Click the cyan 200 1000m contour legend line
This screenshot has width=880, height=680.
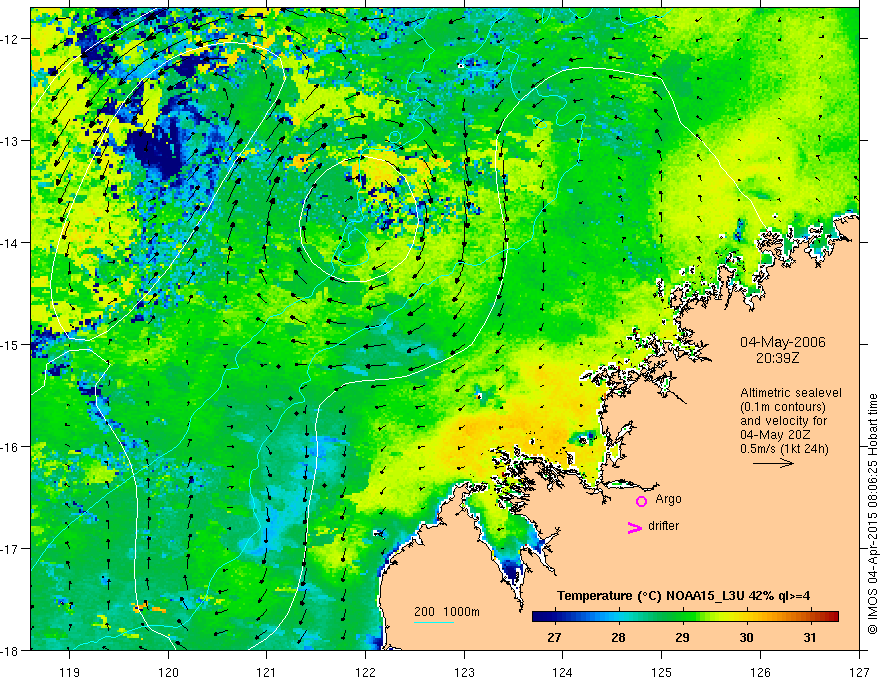(434, 622)
